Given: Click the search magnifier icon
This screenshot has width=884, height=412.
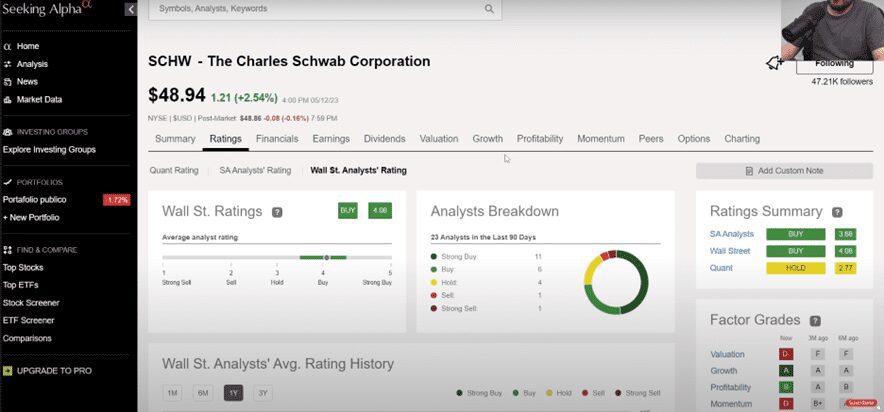Looking at the screenshot, I should click(489, 9).
